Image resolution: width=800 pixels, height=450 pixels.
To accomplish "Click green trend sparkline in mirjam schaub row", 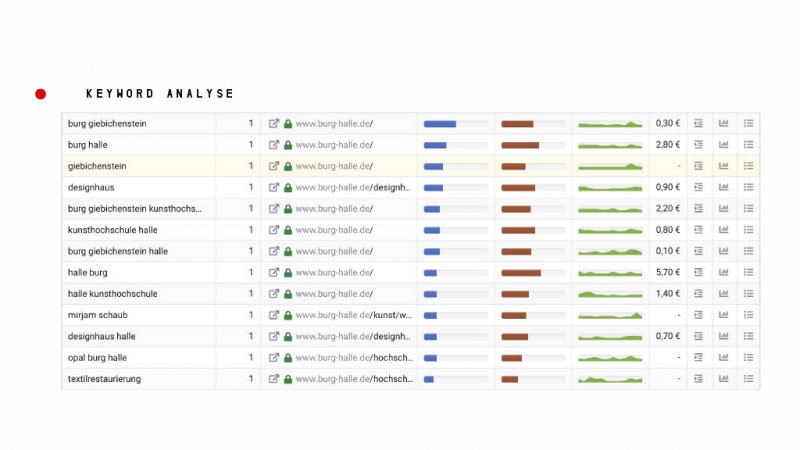I will point(610,315).
